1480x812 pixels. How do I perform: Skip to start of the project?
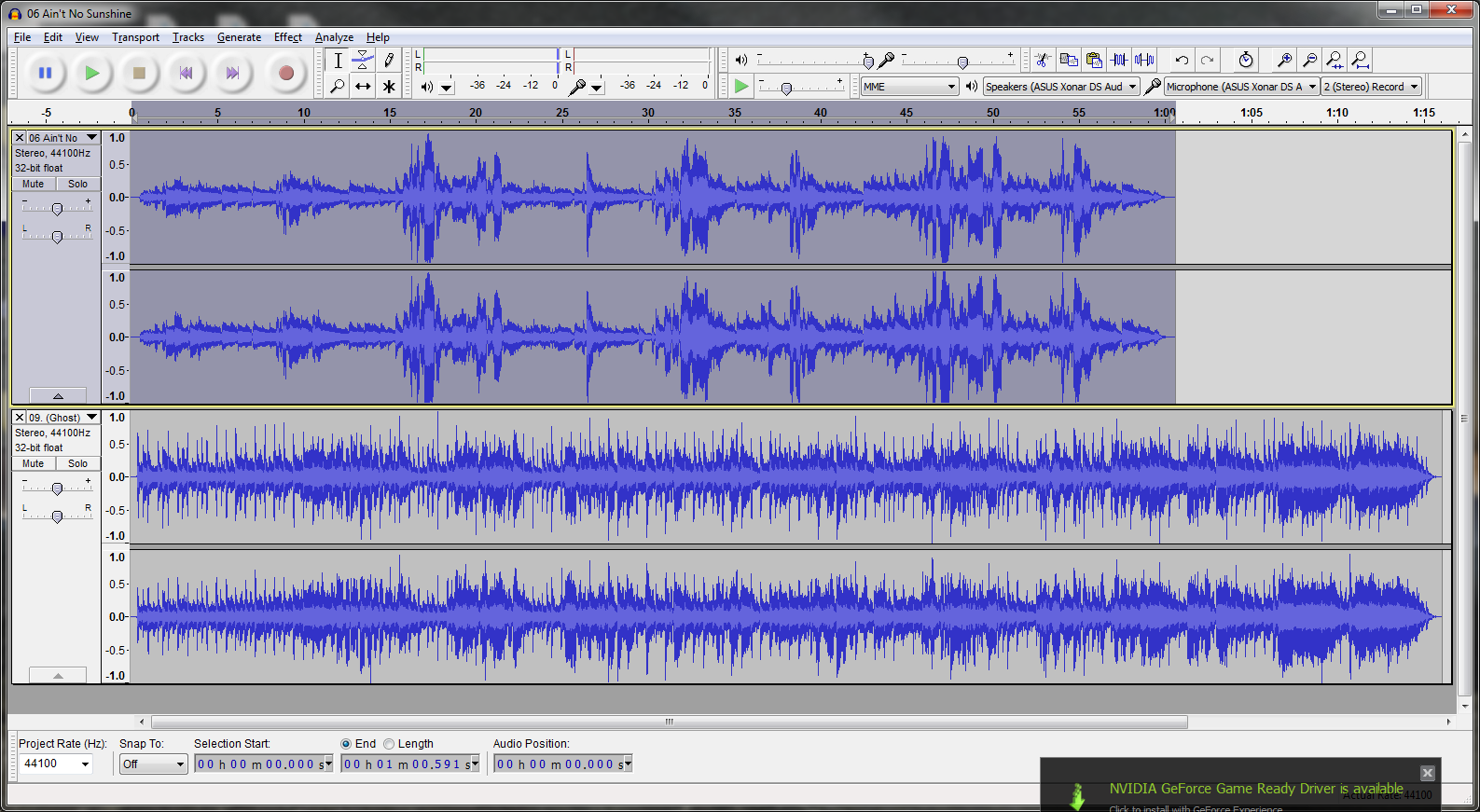(x=187, y=73)
